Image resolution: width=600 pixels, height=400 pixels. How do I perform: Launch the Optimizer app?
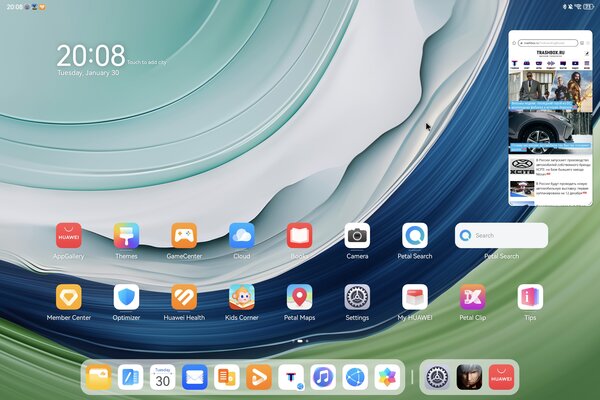[126, 297]
